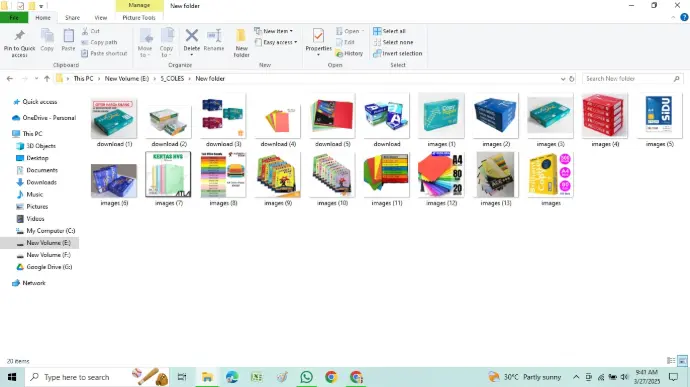Go up one folder level arrow

pyautogui.click(x=47, y=79)
